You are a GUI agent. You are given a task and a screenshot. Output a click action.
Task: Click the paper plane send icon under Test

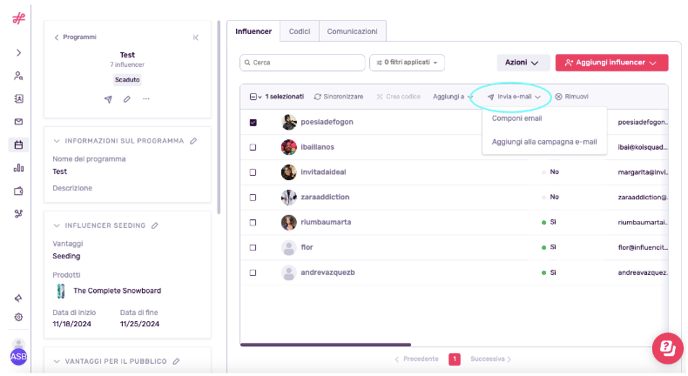(x=108, y=99)
